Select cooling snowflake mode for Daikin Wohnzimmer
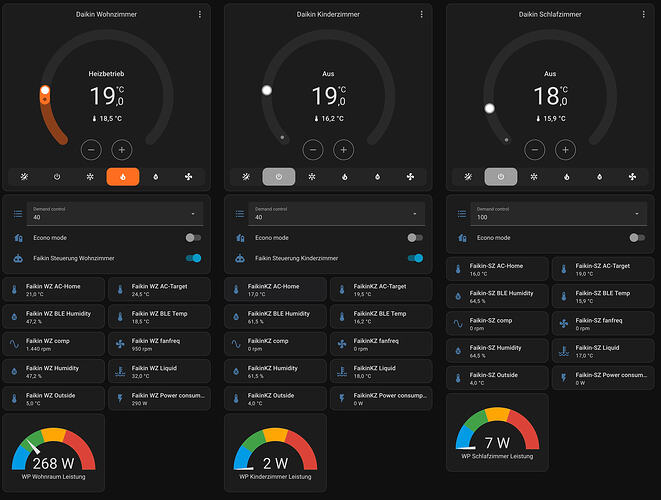The height and width of the screenshot is (500, 661). (x=90, y=177)
